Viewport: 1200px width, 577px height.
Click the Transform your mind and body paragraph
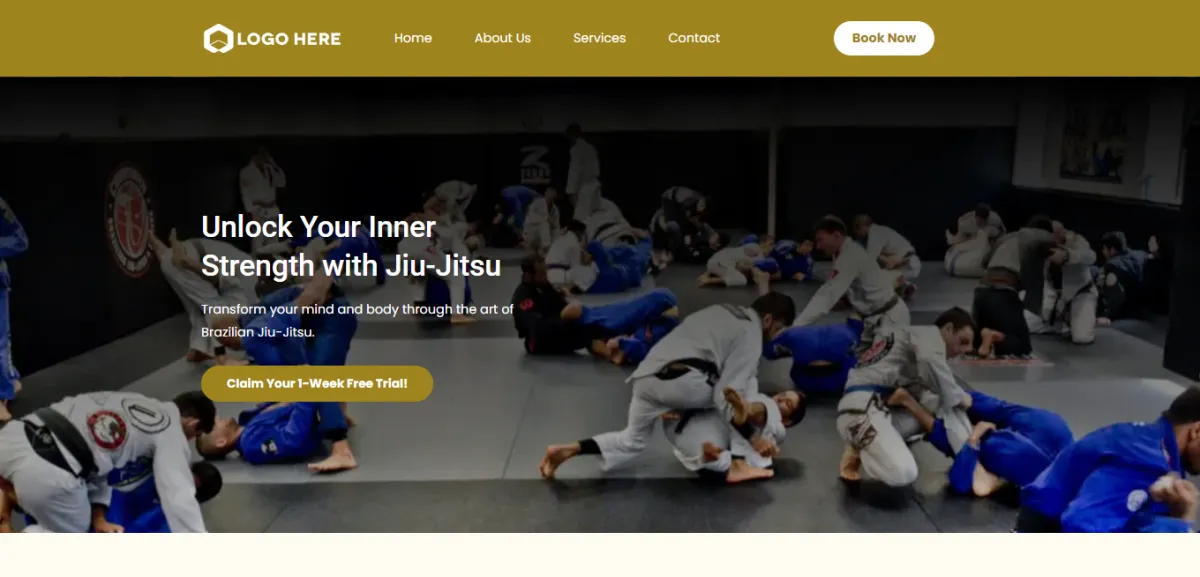(x=357, y=320)
